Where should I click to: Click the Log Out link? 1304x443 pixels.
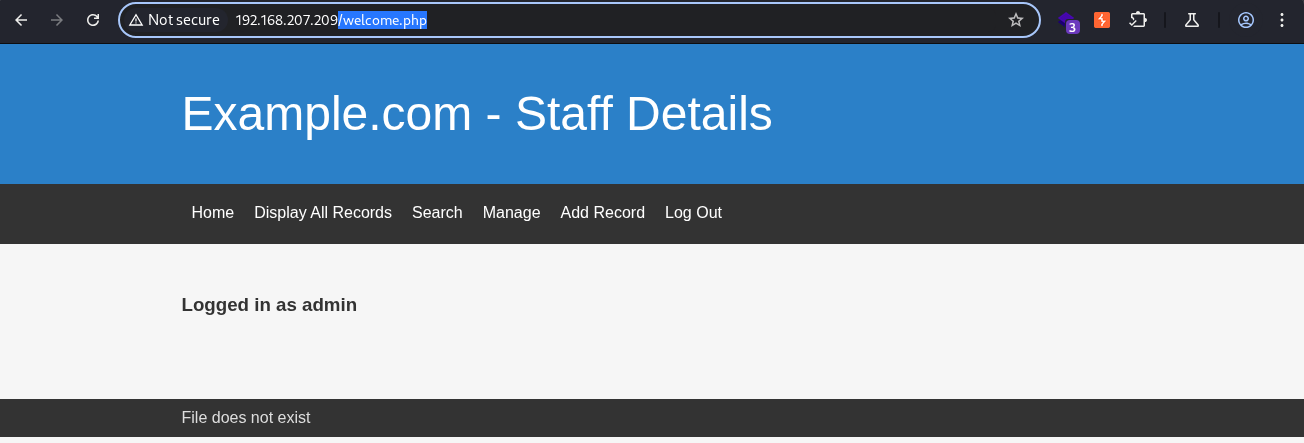(693, 213)
